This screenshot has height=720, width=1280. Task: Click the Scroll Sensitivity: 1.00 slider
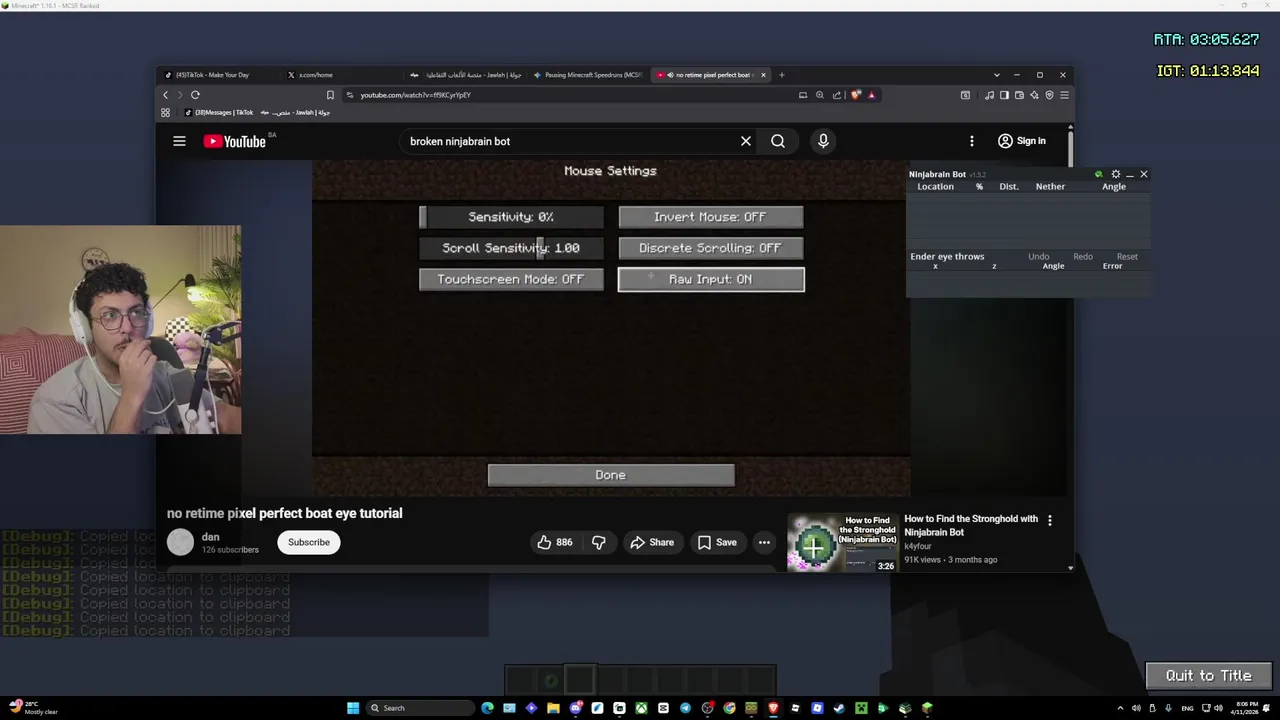511,248
